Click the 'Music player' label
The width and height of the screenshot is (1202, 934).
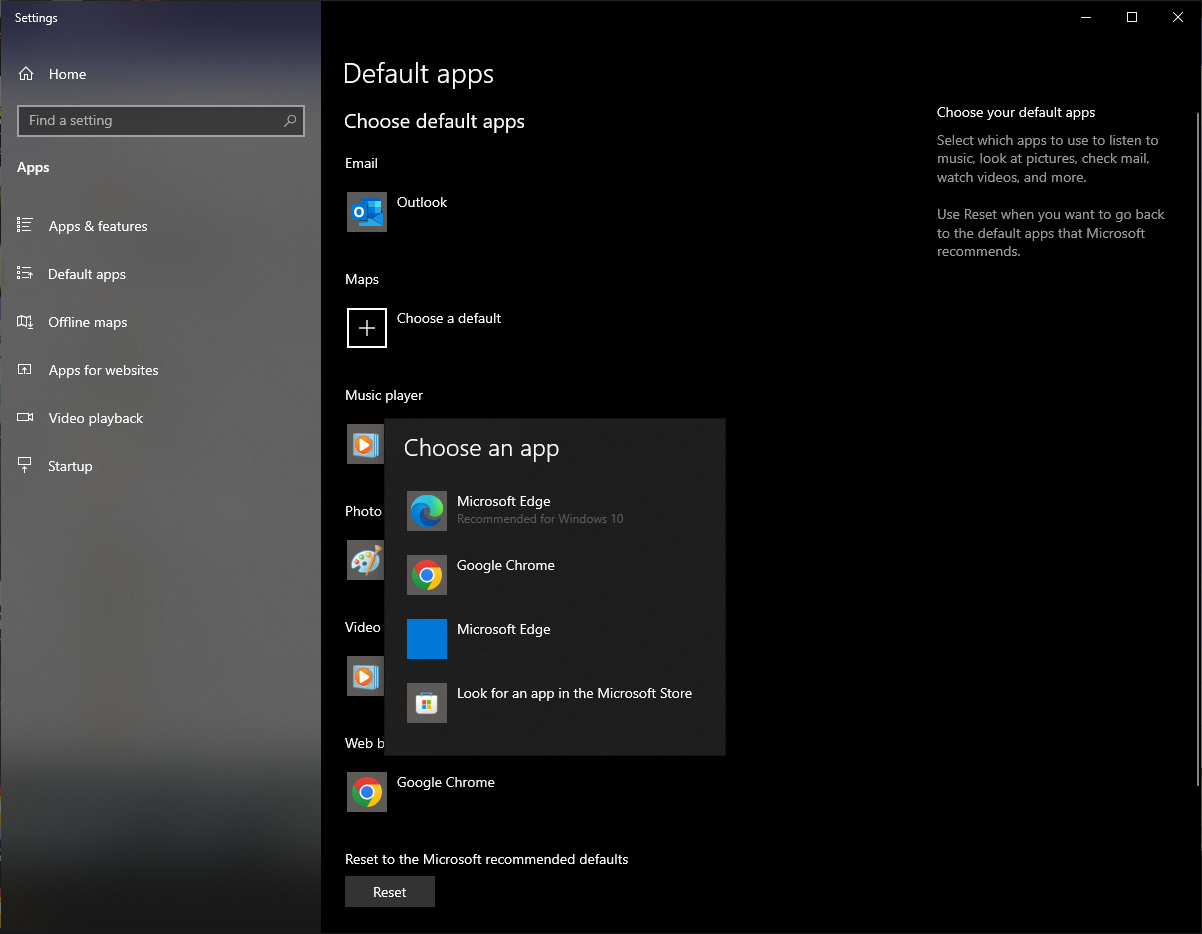tap(384, 395)
